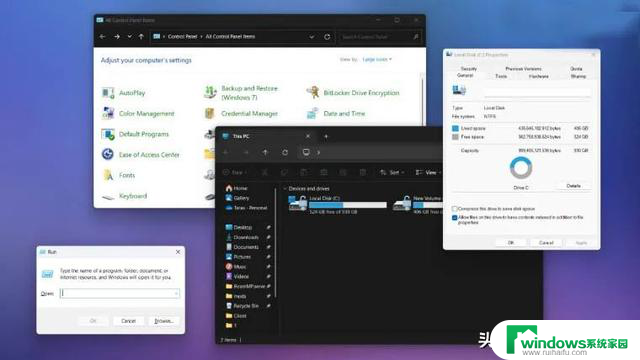The width and height of the screenshot is (640, 360).
Task: Open Color Management item
Action: (x=138, y=113)
